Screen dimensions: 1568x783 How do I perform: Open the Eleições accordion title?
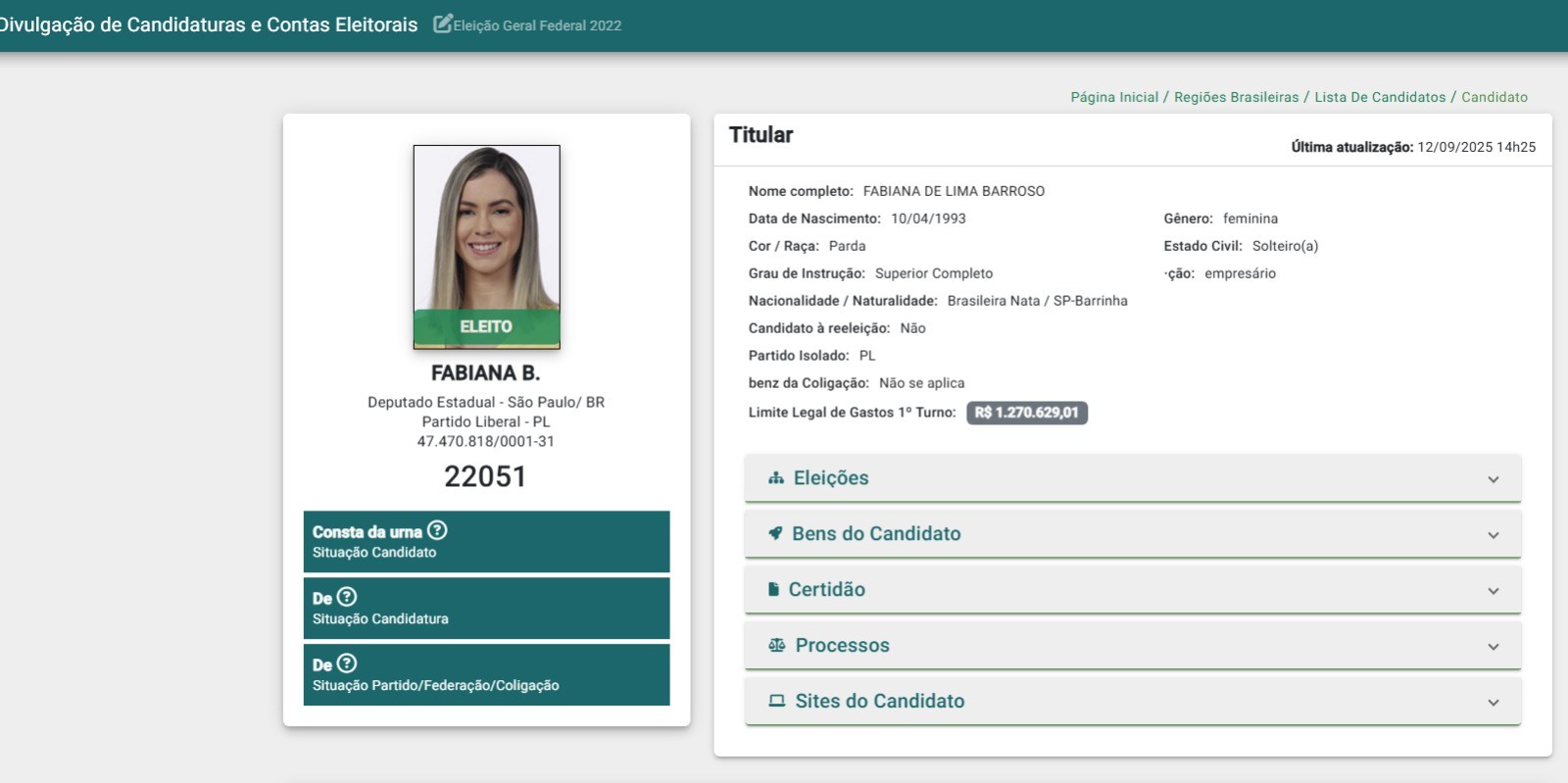click(831, 478)
